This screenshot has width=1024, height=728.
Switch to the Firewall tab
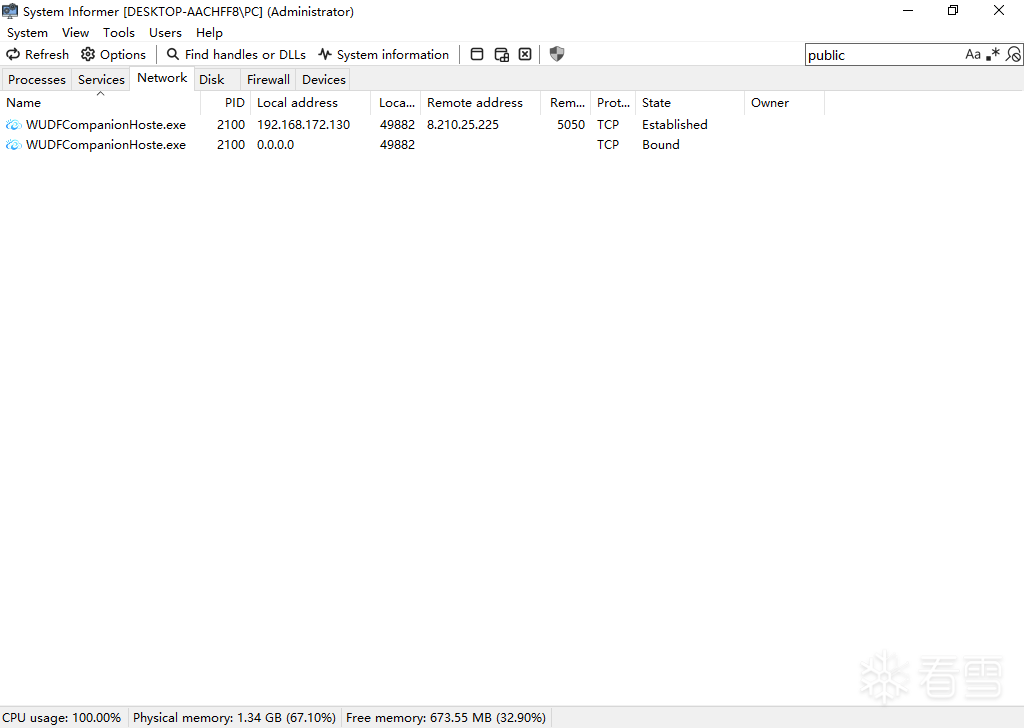click(268, 80)
